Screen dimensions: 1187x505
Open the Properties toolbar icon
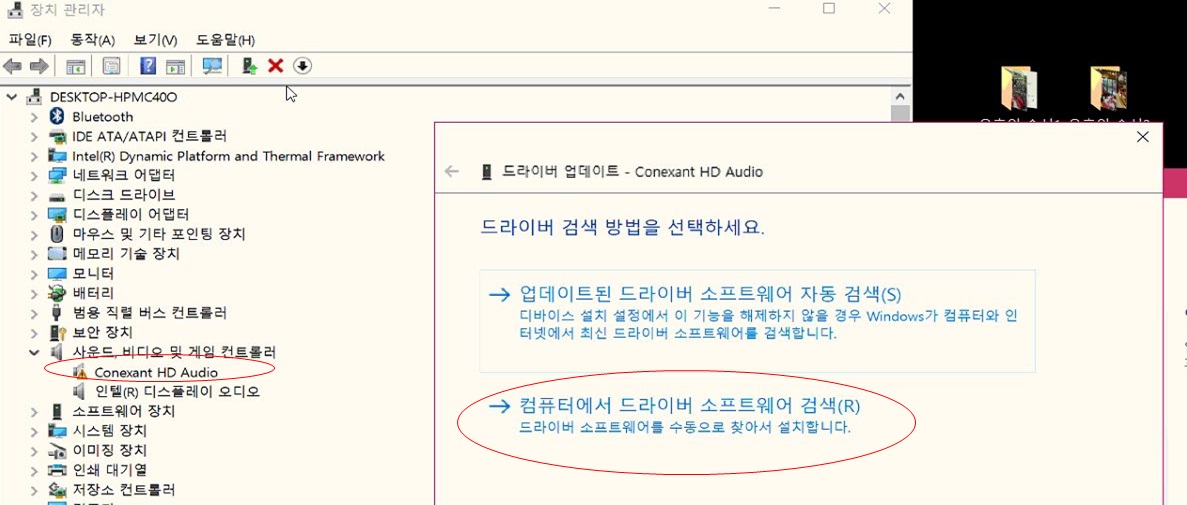112,67
